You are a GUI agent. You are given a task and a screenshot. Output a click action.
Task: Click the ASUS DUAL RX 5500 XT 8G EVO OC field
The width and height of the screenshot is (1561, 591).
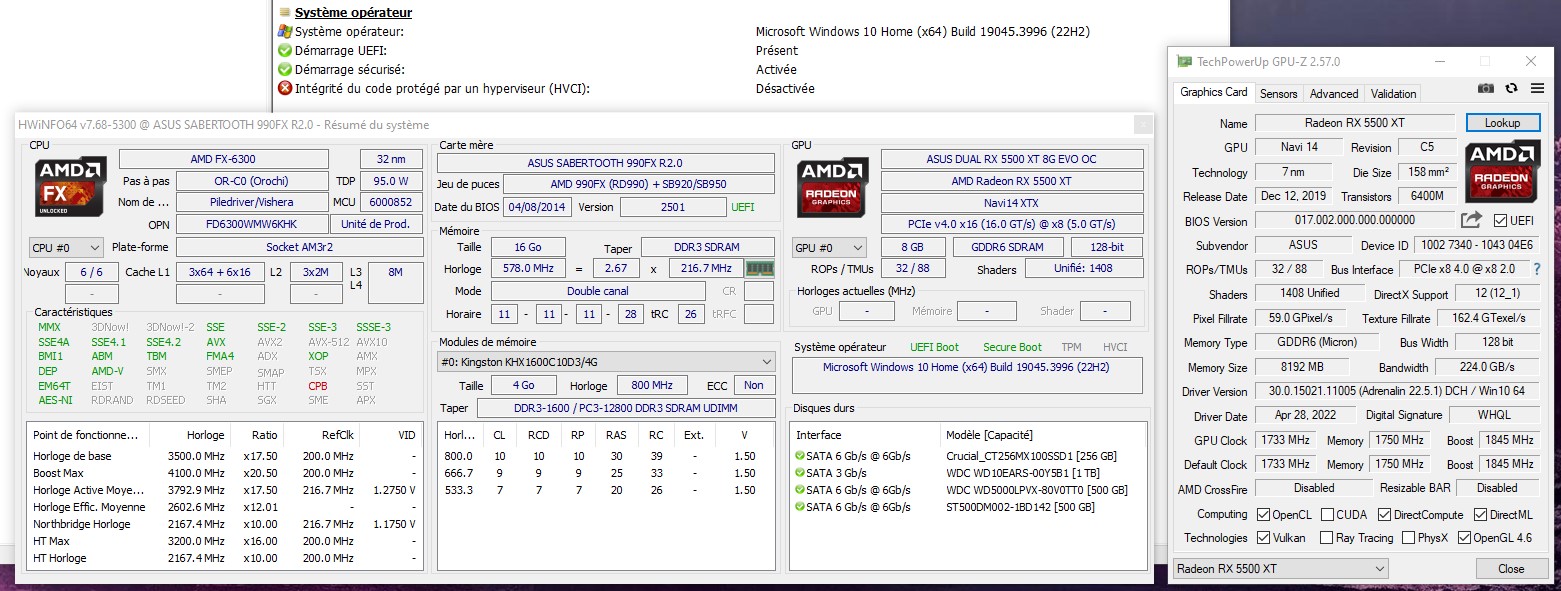[x=1012, y=159]
